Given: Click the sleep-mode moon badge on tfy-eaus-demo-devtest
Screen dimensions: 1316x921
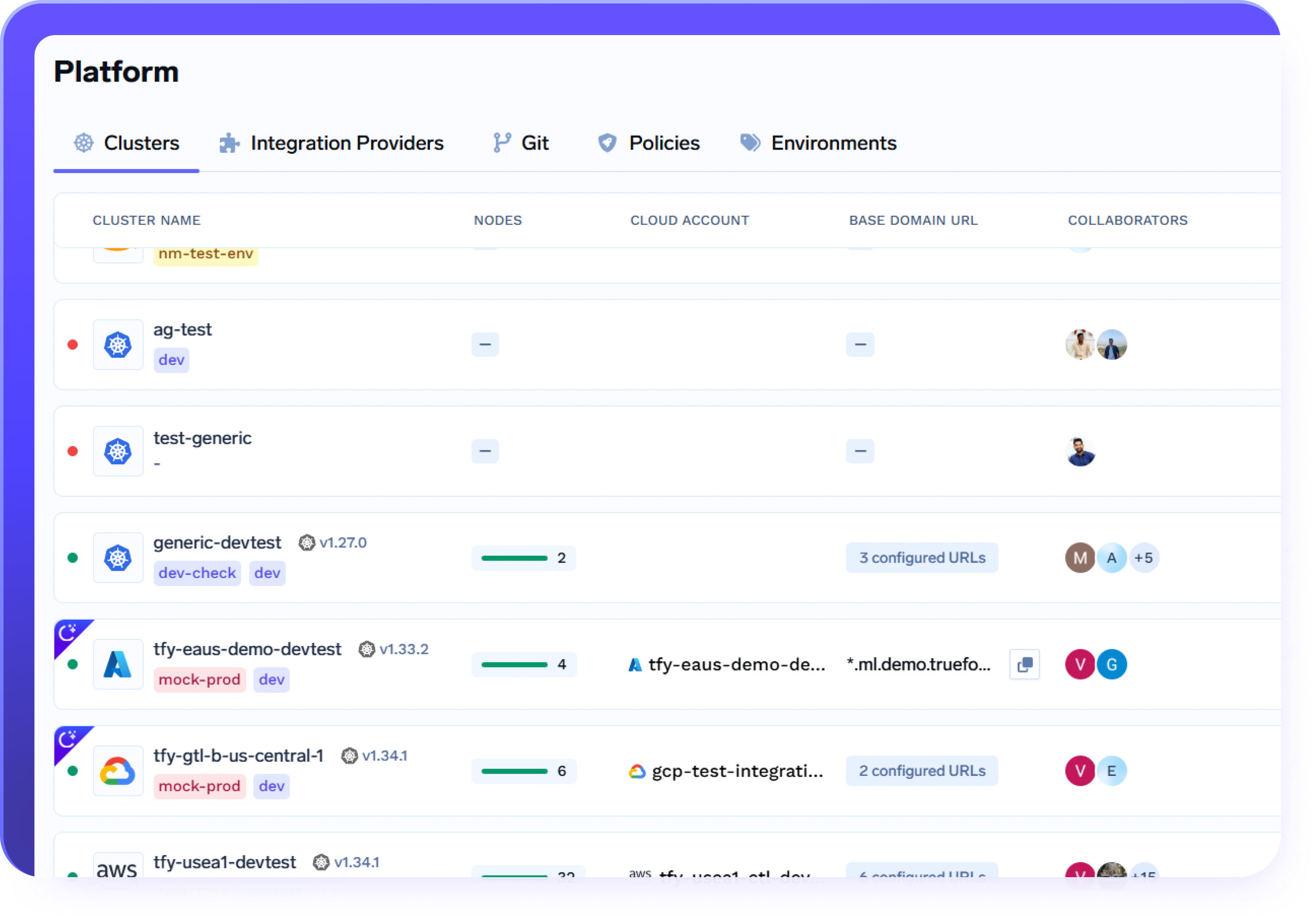Looking at the screenshot, I should [68, 633].
